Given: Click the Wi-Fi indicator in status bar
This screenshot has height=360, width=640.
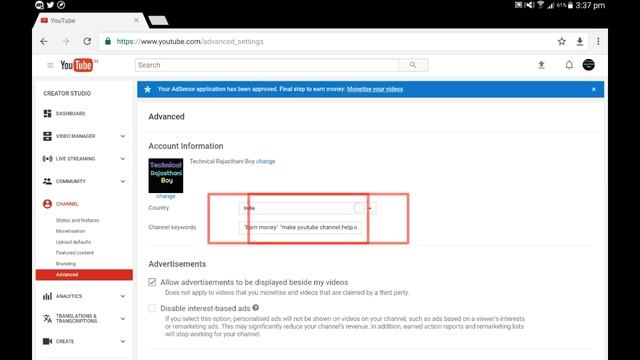Looking at the screenshot, I should point(540,5).
